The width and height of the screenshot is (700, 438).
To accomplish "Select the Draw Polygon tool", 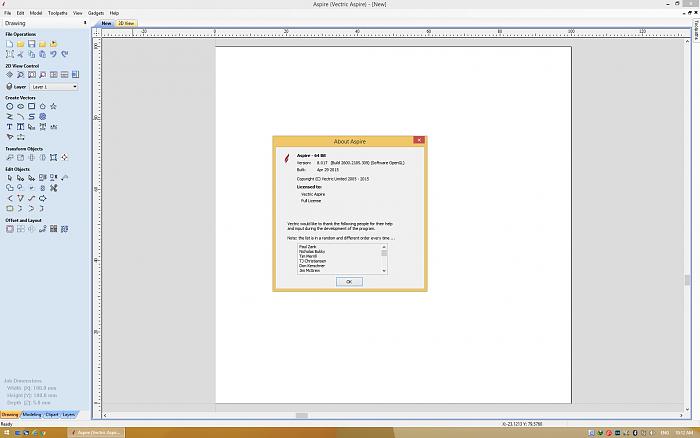I will tap(42, 106).
